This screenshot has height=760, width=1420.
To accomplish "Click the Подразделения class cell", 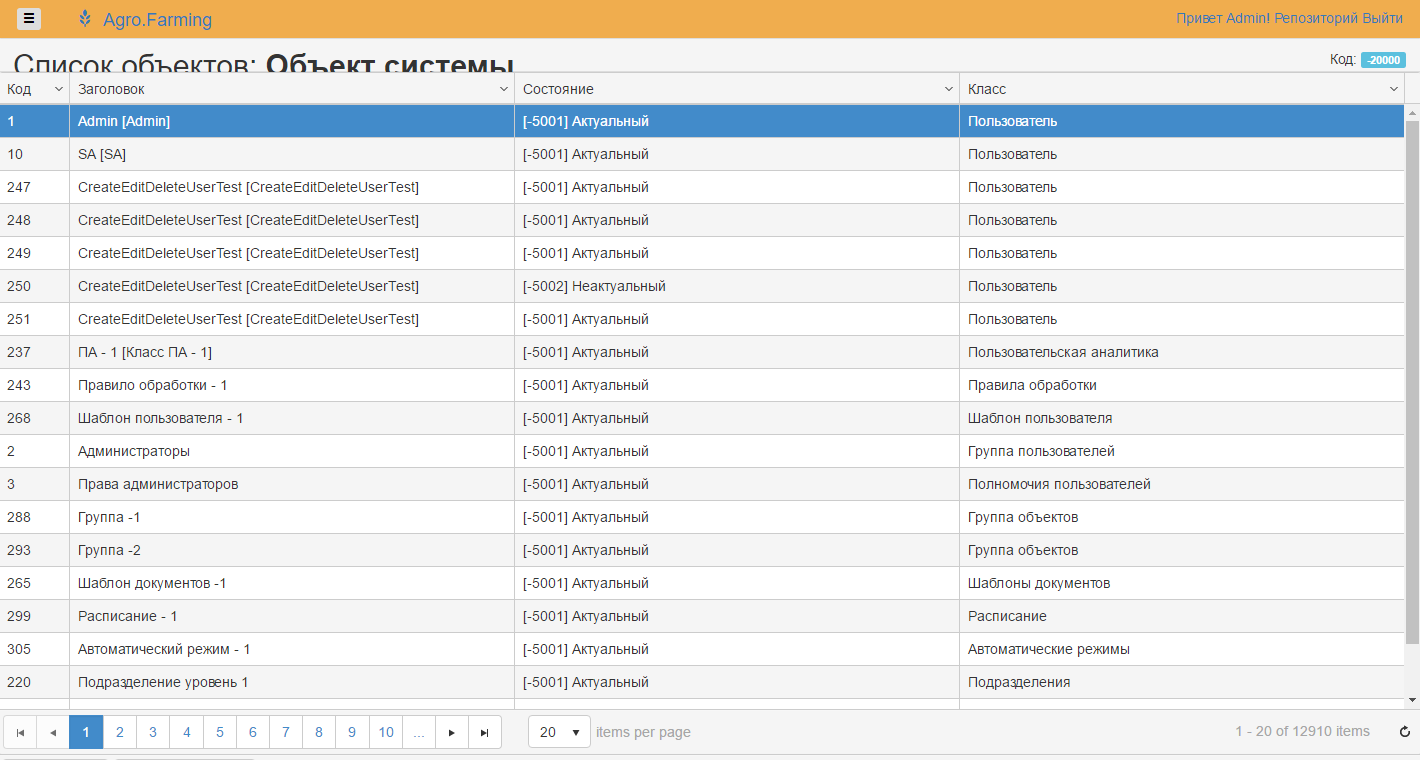I will 1182,682.
